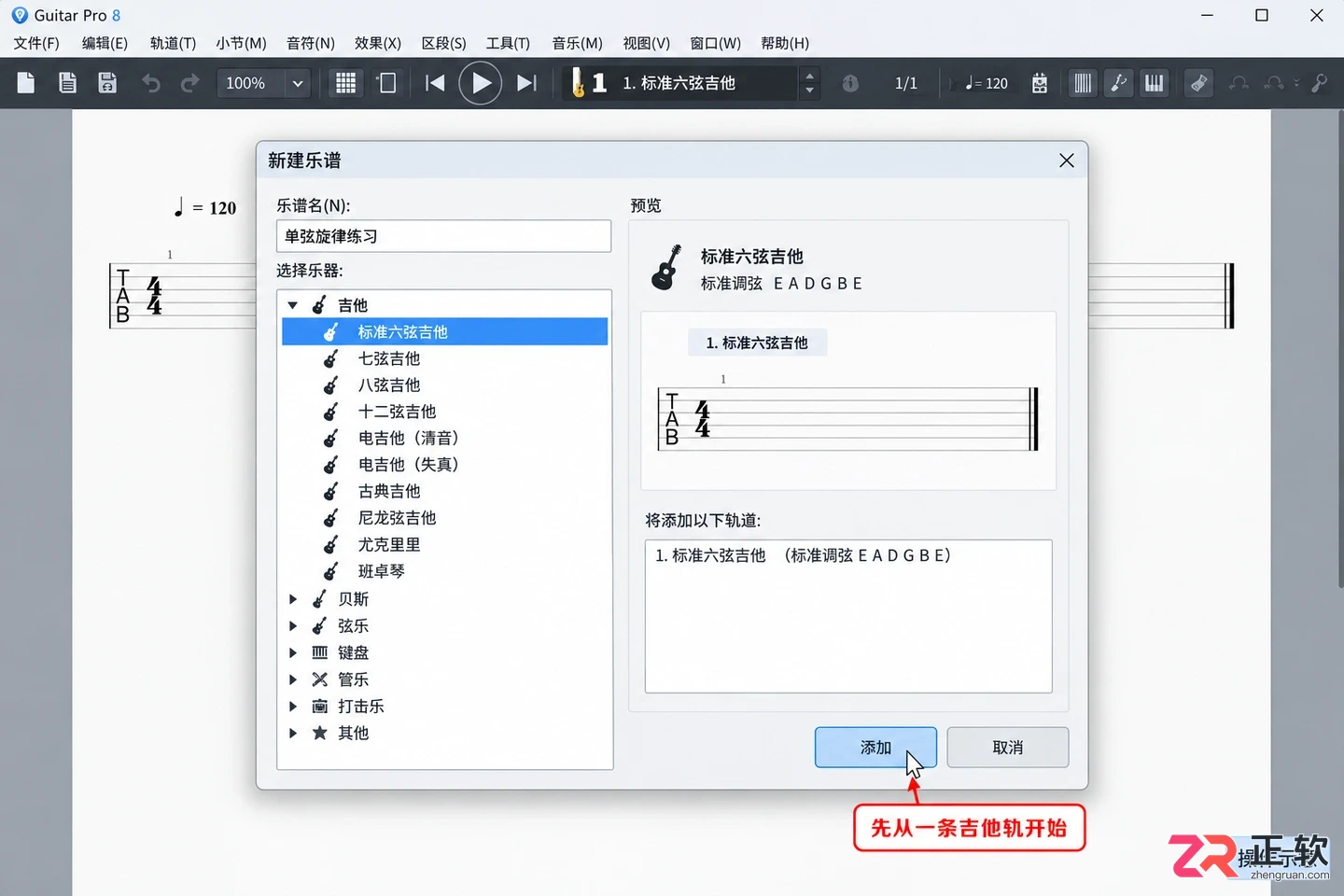The width and height of the screenshot is (1344, 896).
Task: Open the 轨道(T) menu
Action: pyautogui.click(x=173, y=43)
